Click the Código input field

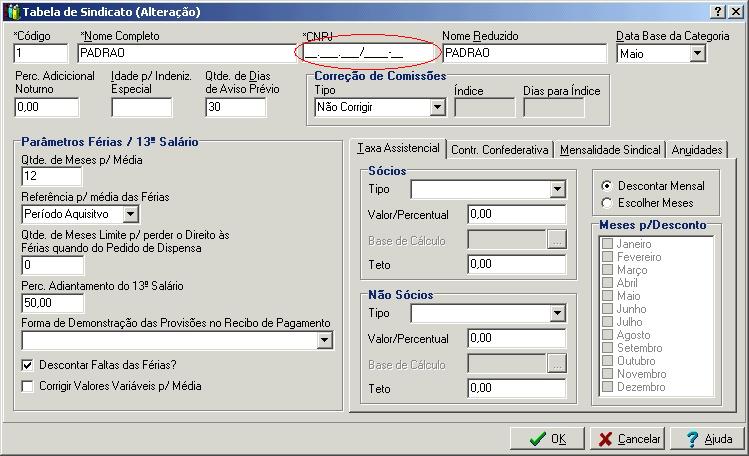click(41, 53)
